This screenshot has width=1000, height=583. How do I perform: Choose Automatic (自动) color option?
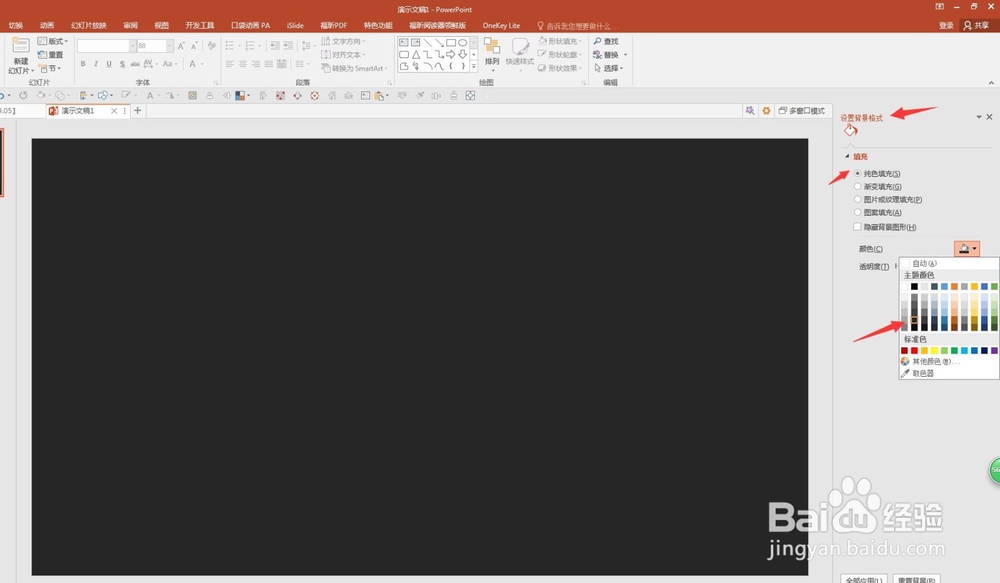pyautogui.click(x=948, y=263)
